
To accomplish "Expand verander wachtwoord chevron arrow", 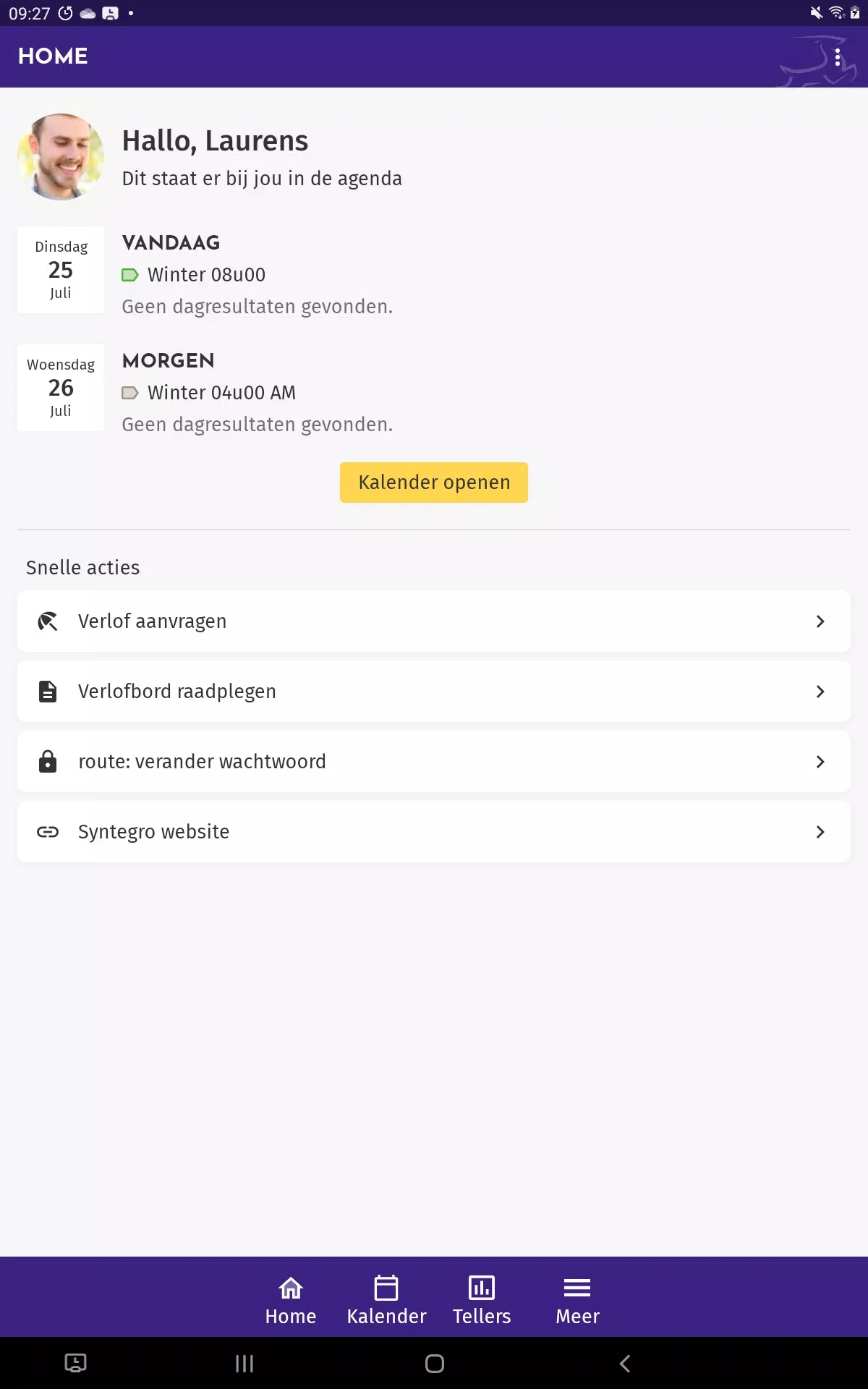I will click(820, 762).
